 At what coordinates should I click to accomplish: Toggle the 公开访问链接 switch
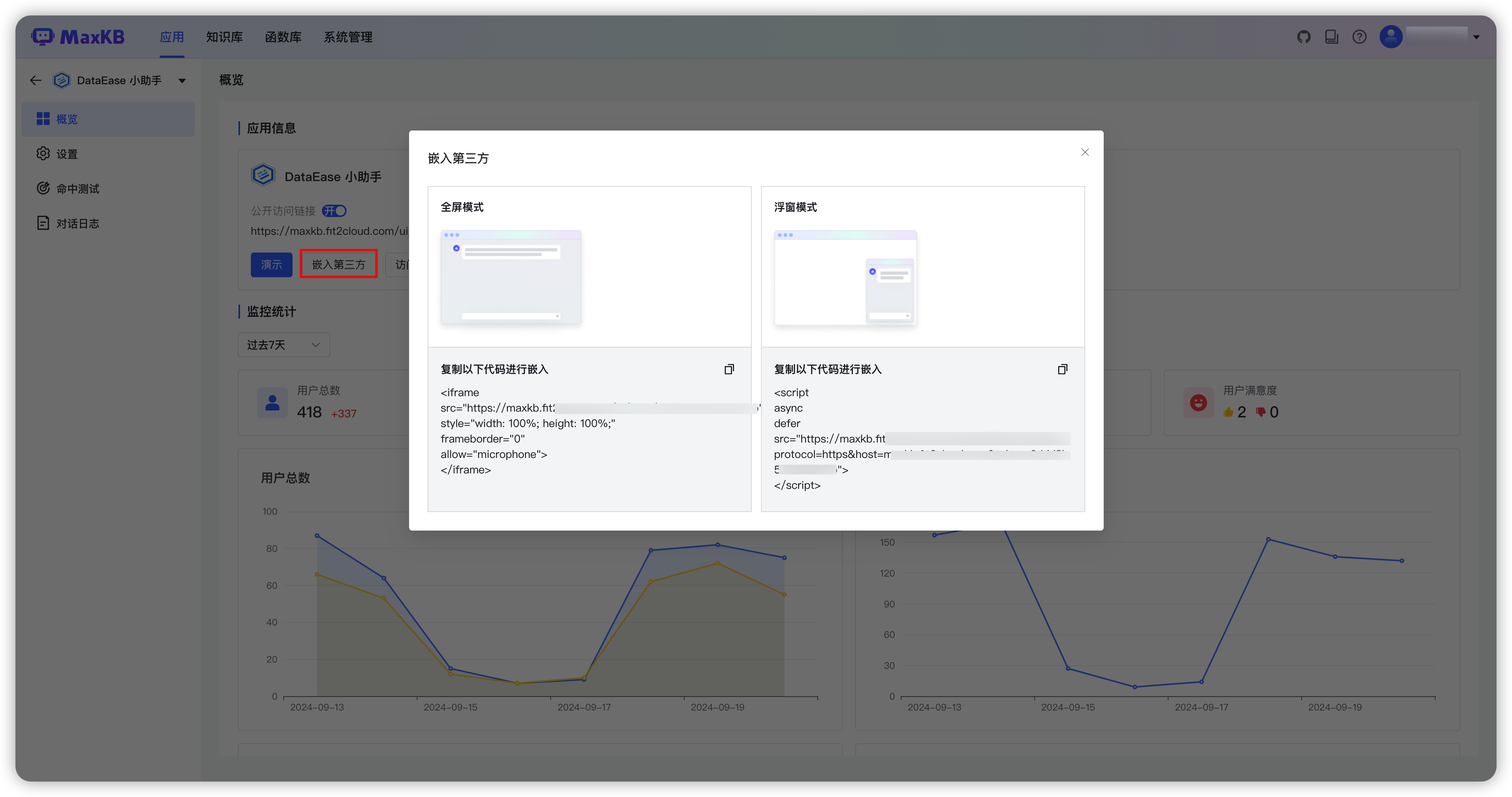[335, 211]
